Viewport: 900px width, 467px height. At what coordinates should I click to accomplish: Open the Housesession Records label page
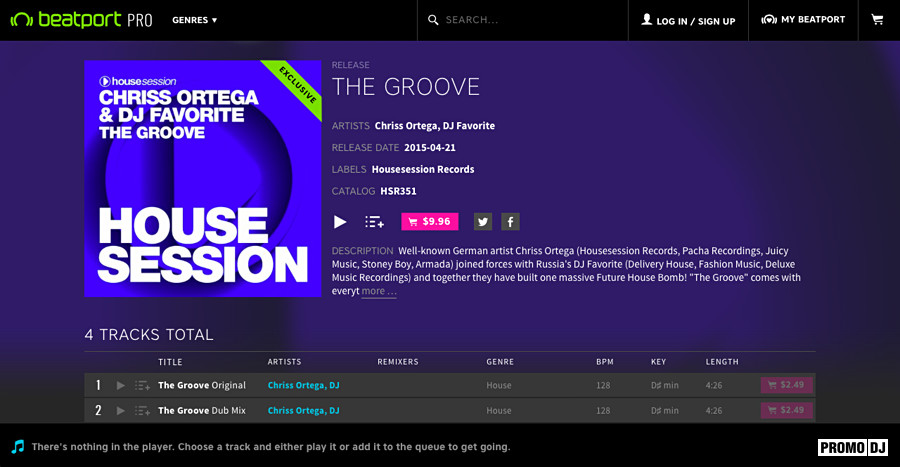pyautogui.click(x=423, y=169)
